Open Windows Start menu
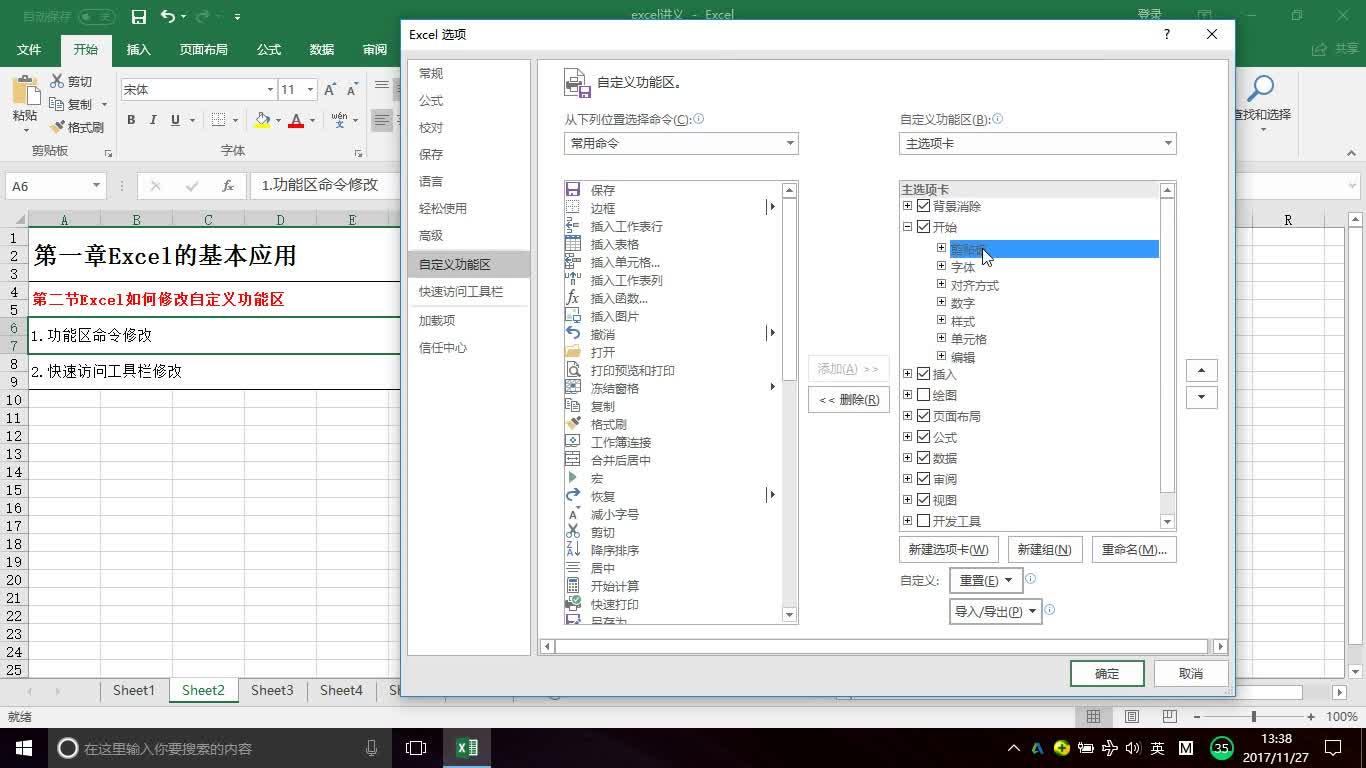1366x768 pixels. tap(24, 748)
